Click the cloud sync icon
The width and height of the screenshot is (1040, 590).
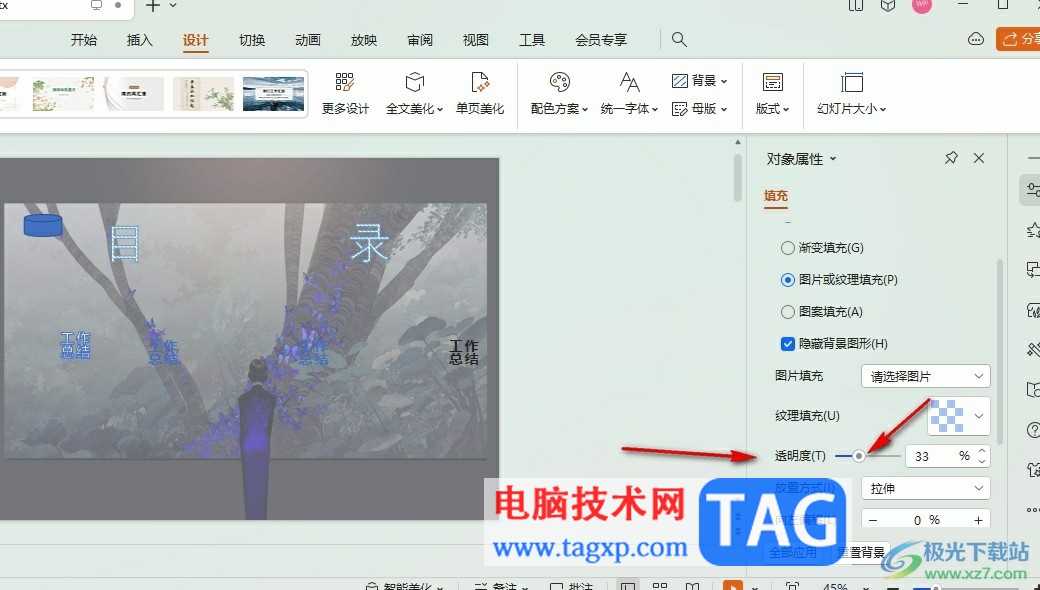976,39
